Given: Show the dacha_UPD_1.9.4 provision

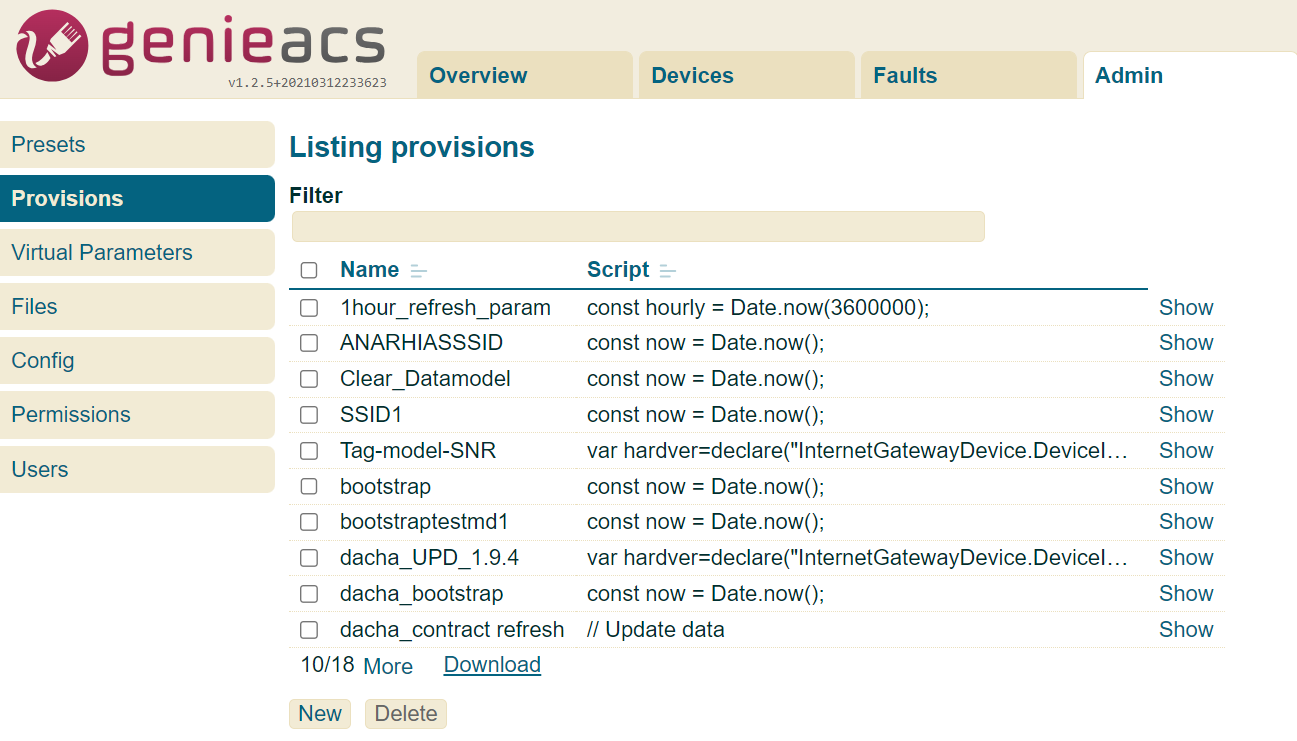Looking at the screenshot, I should point(1186,558).
